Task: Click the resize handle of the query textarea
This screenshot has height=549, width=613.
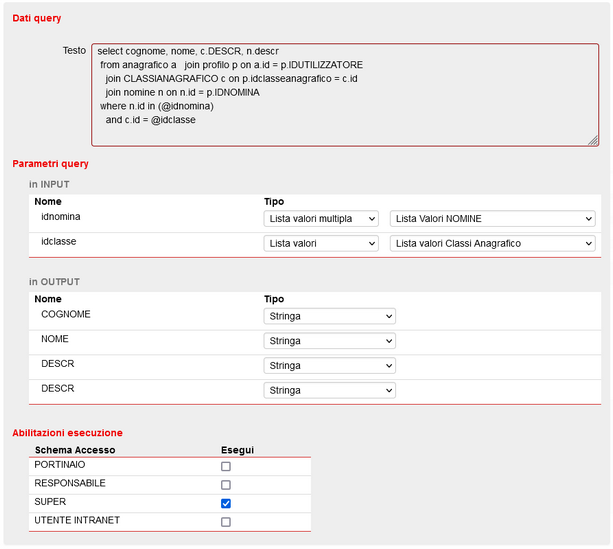Action: 593,141
